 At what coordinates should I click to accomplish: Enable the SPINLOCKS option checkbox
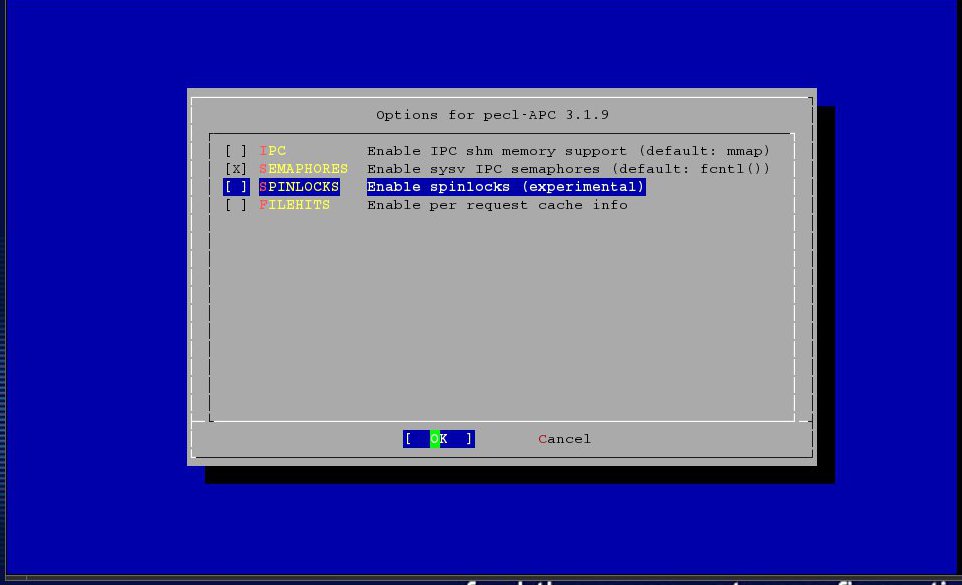(236, 186)
